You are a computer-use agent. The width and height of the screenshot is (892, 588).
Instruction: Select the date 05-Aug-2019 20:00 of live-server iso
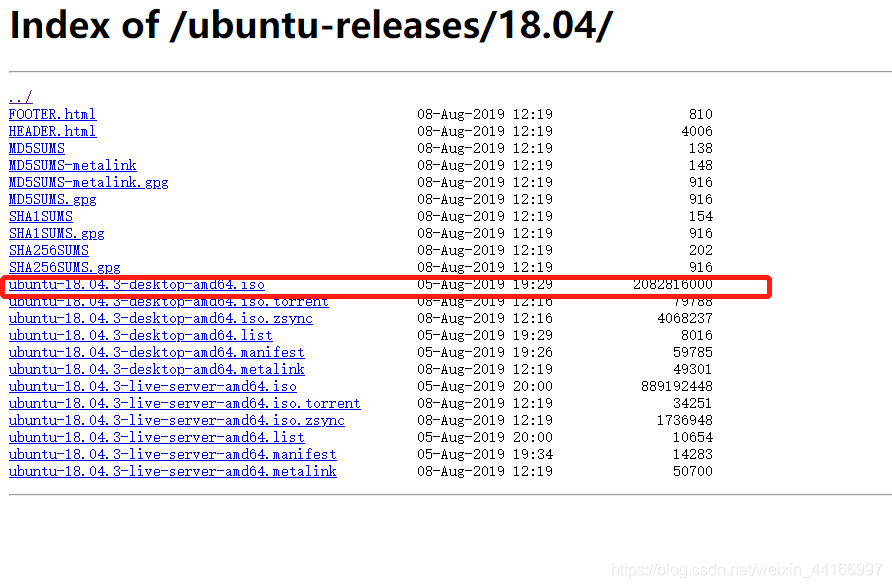coord(485,387)
